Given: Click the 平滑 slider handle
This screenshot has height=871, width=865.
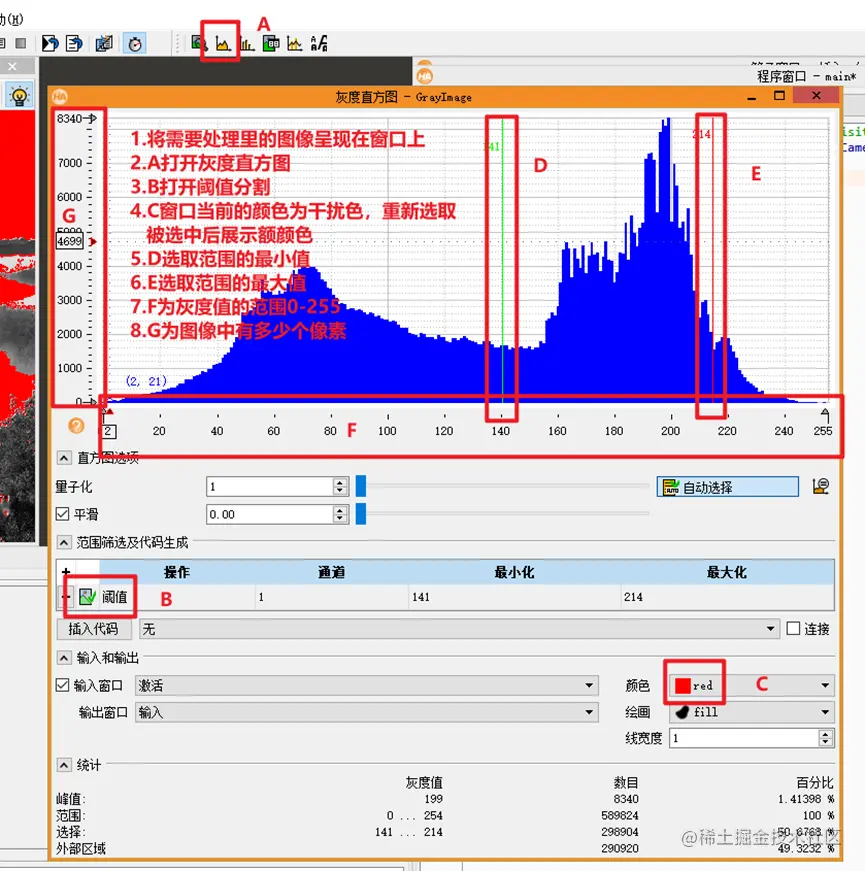Looking at the screenshot, I should point(361,514).
